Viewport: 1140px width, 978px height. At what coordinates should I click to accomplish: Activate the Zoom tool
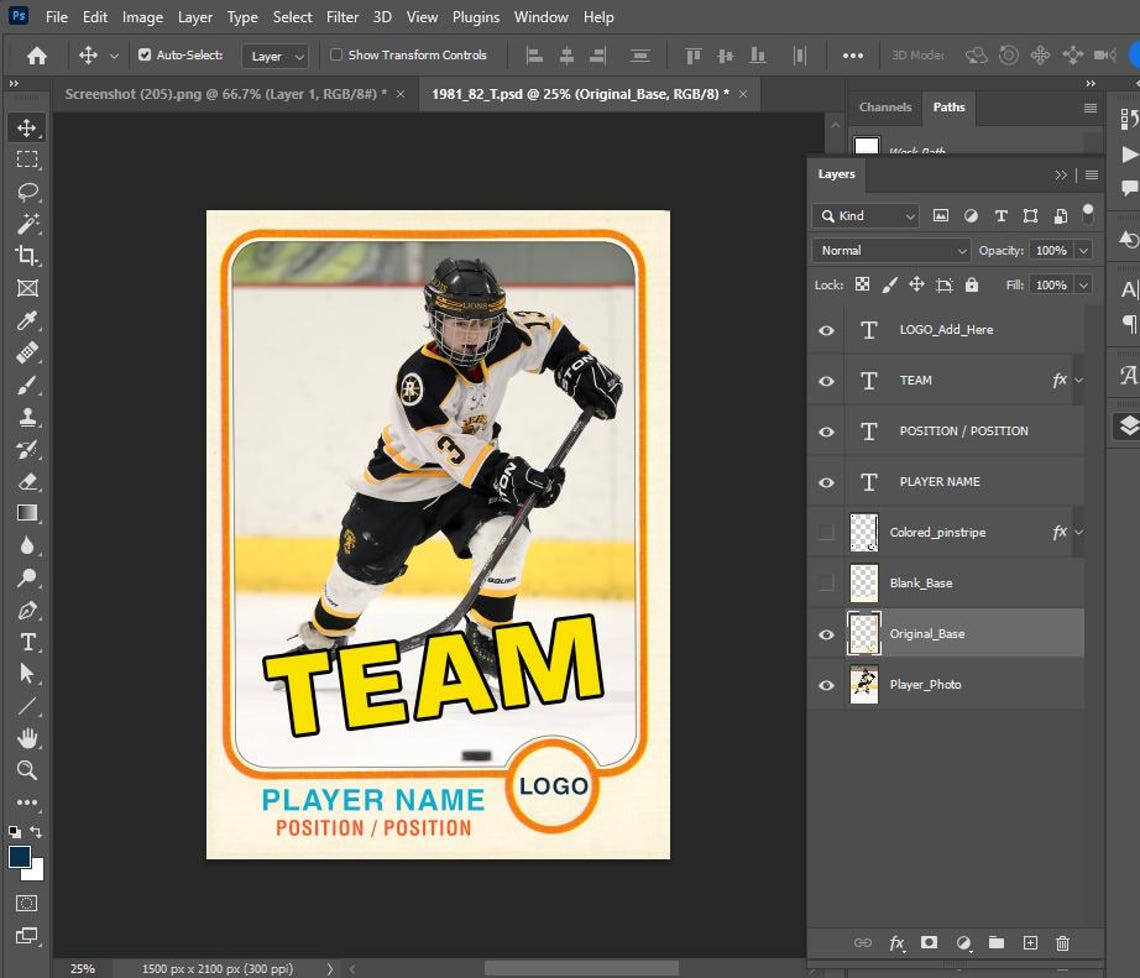pos(28,769)
